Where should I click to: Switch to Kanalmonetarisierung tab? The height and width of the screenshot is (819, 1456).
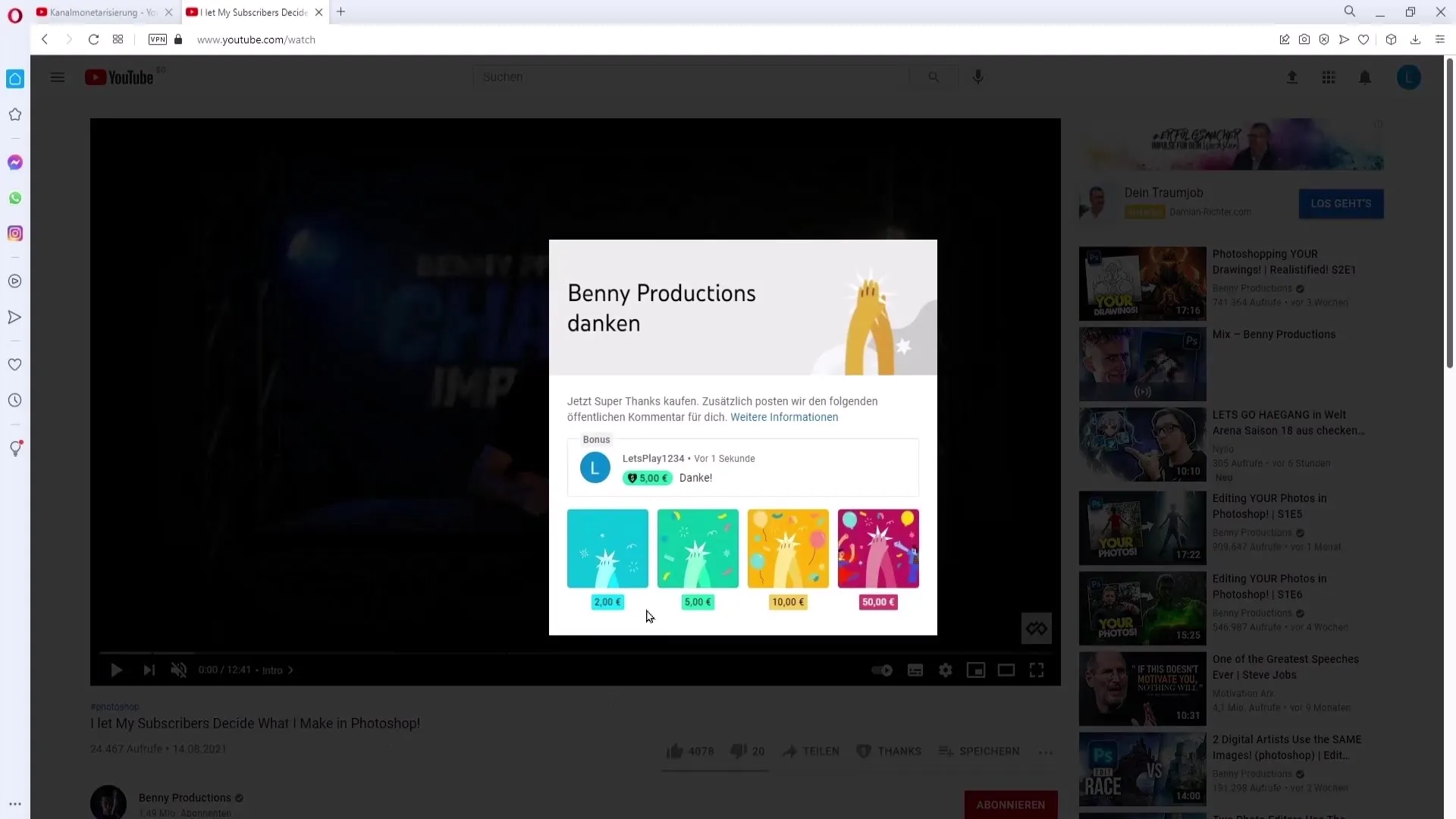104,12
